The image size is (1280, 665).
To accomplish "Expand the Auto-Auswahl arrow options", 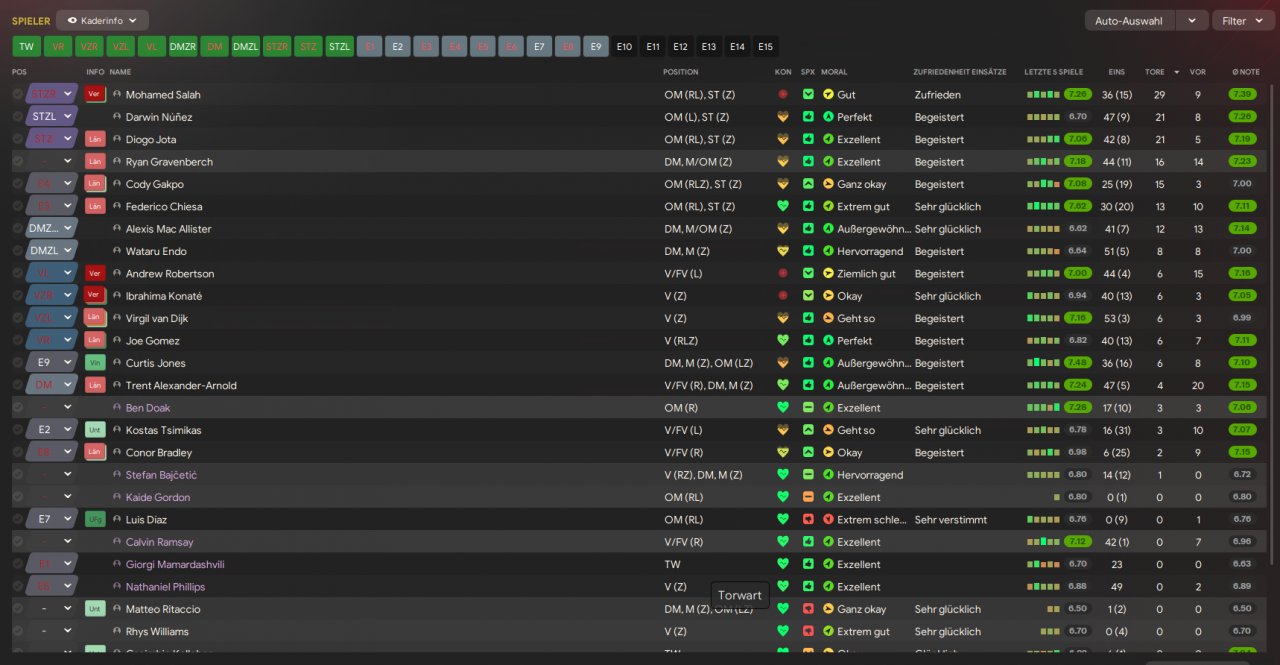I will (1191, 20).
